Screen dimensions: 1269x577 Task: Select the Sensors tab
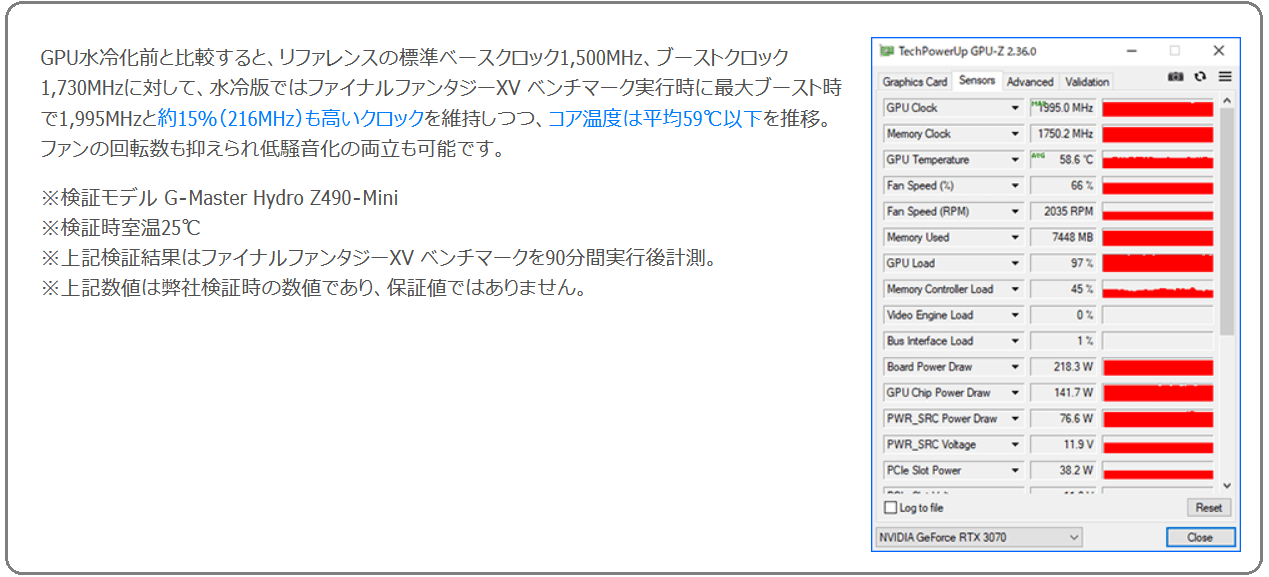pos(977,81)
